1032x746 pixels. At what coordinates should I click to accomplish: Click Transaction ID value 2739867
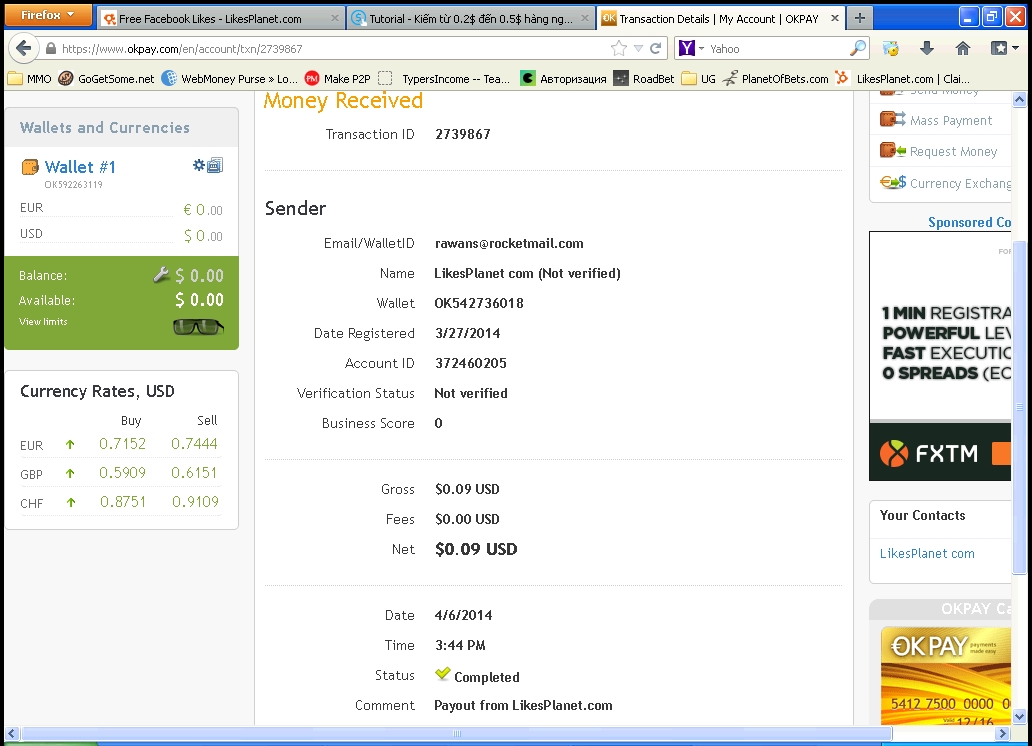(x=463, y=134)
